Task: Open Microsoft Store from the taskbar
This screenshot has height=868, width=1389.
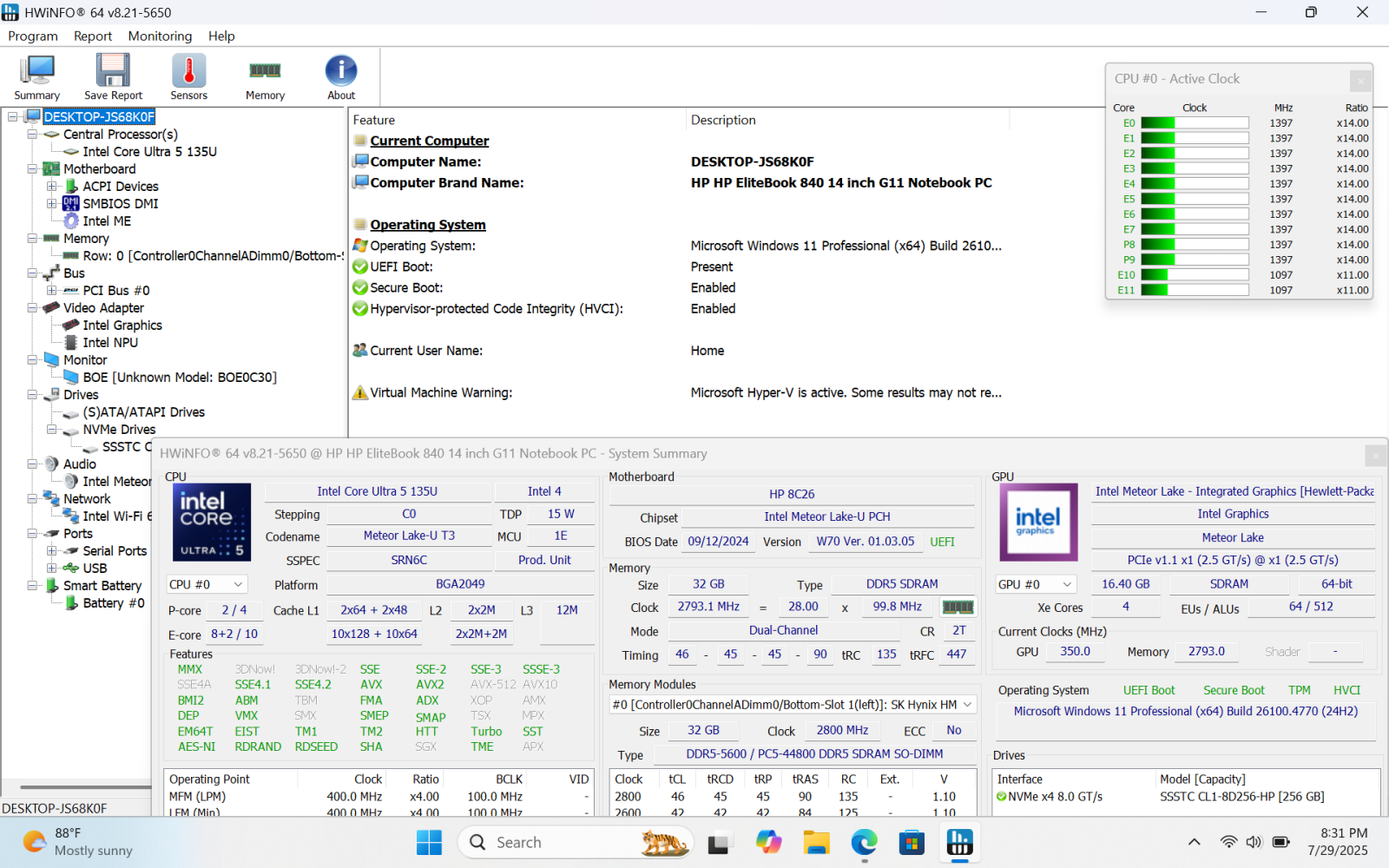Action: (912, 842)
